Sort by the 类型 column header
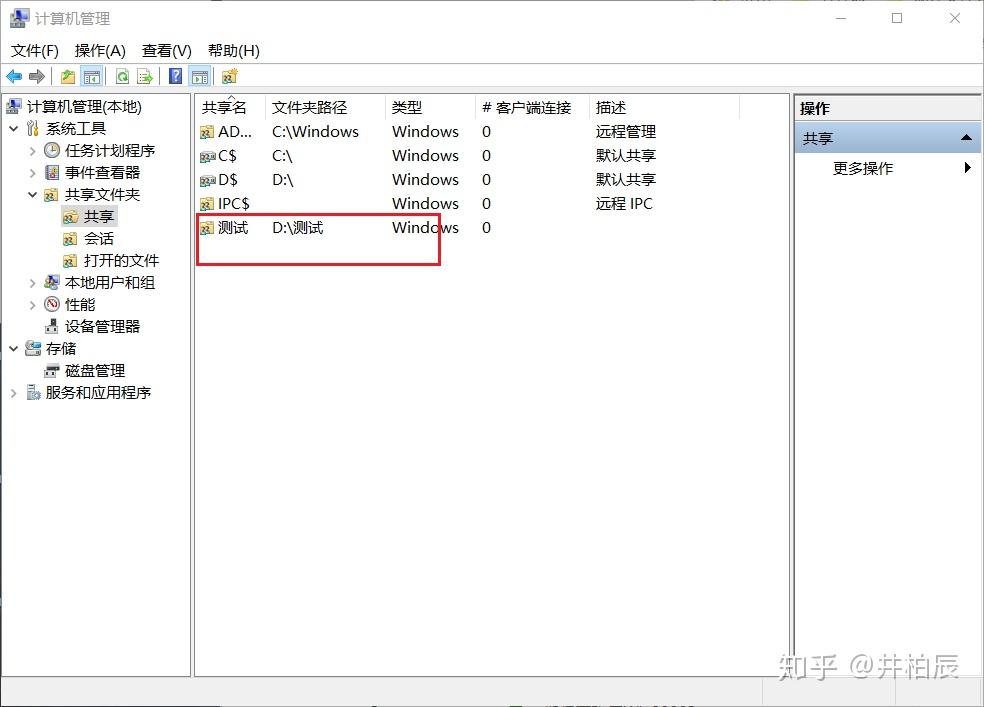Image resolution: width=984 pixels, height=707 pixels. 430,107
